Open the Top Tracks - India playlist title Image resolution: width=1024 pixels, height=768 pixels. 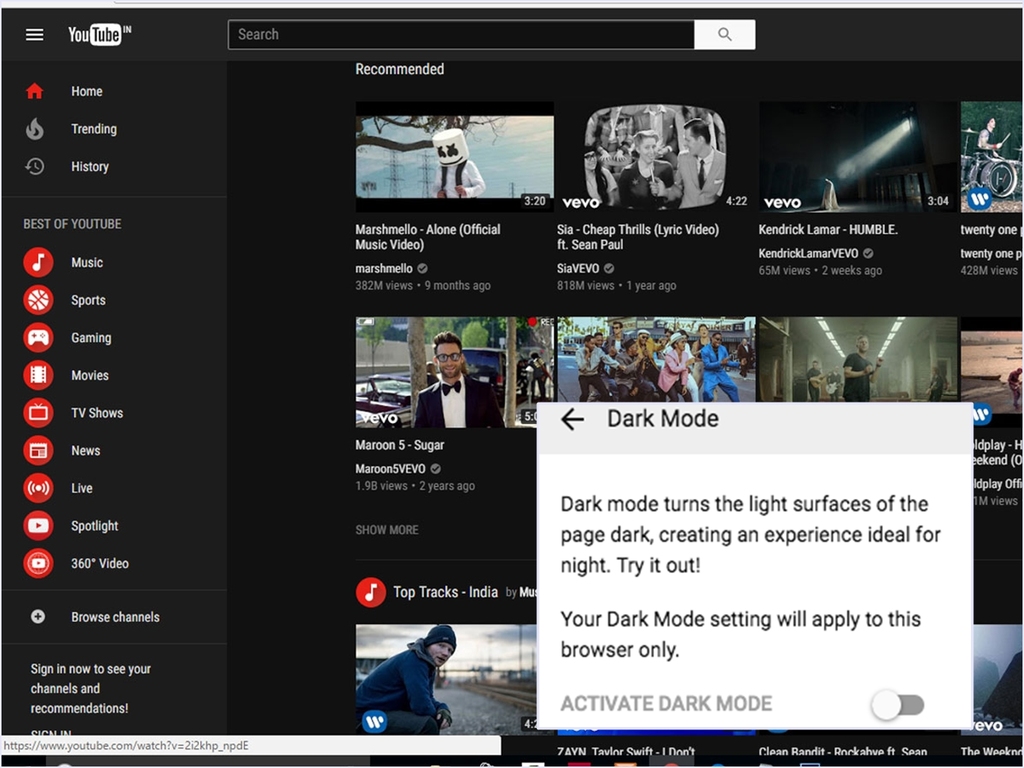(445, 592)
